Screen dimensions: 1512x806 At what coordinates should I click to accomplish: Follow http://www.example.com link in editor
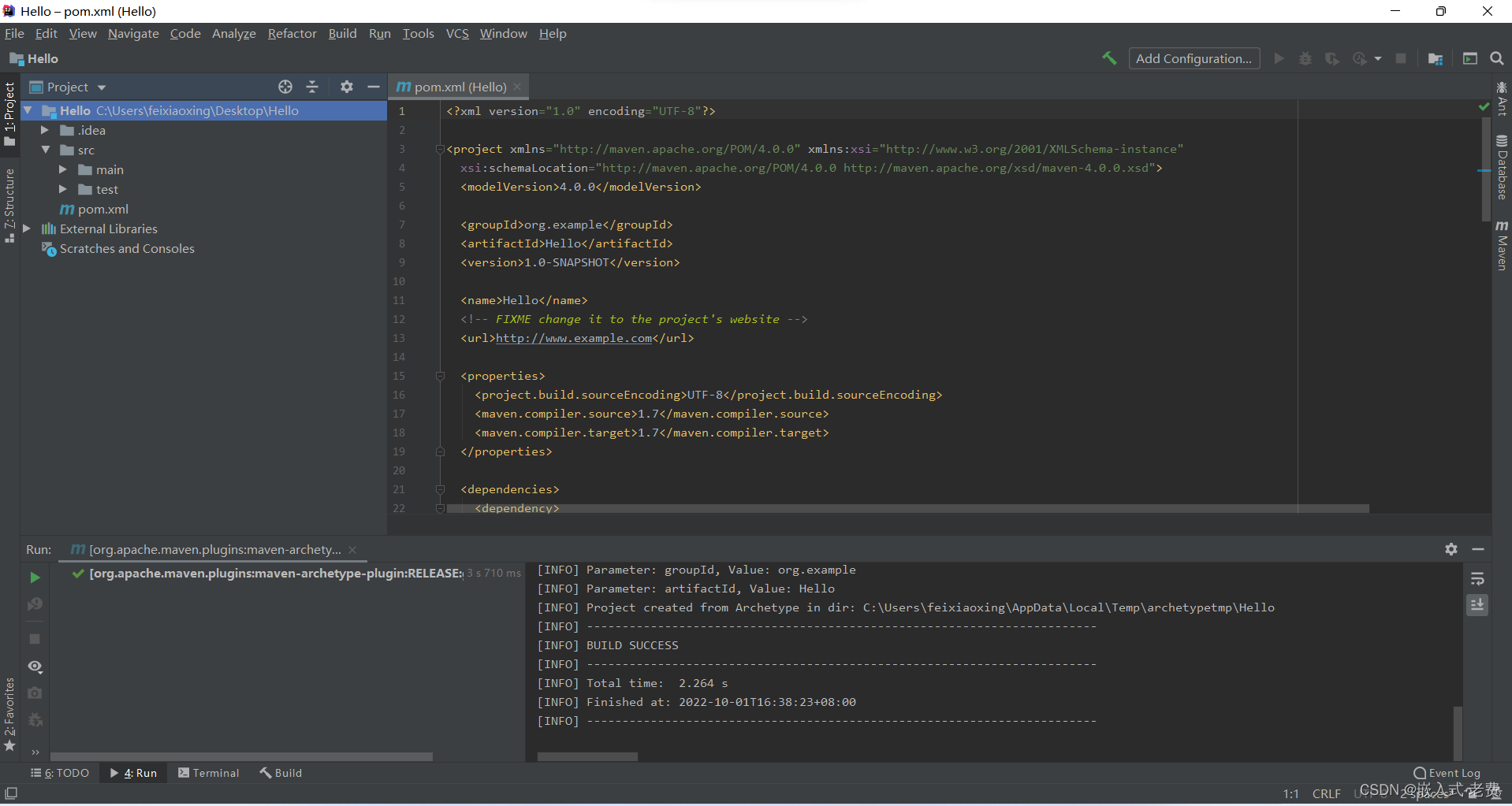pyautogui.click(x=574, y=338)
